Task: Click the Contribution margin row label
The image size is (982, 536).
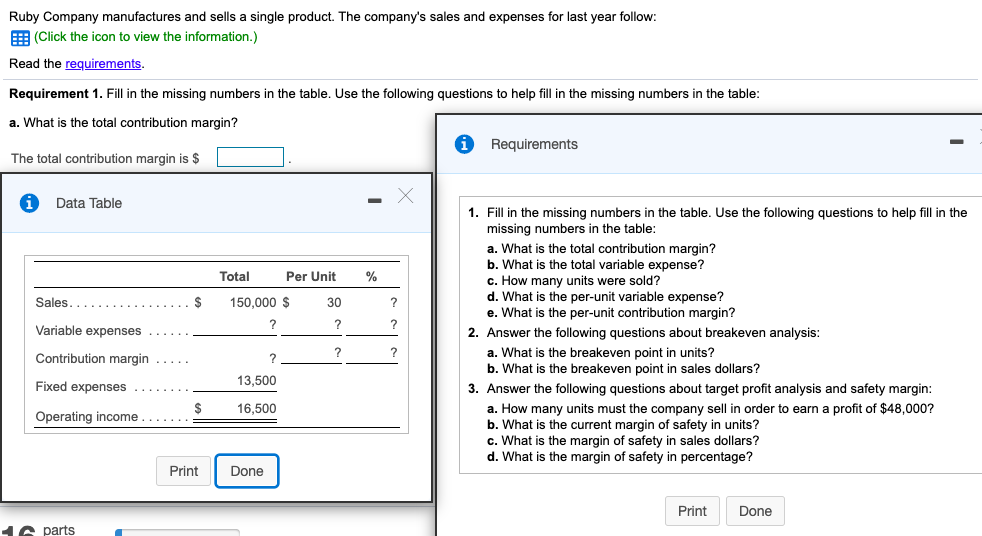Action: pyautogui.click(x=92, y=359)
